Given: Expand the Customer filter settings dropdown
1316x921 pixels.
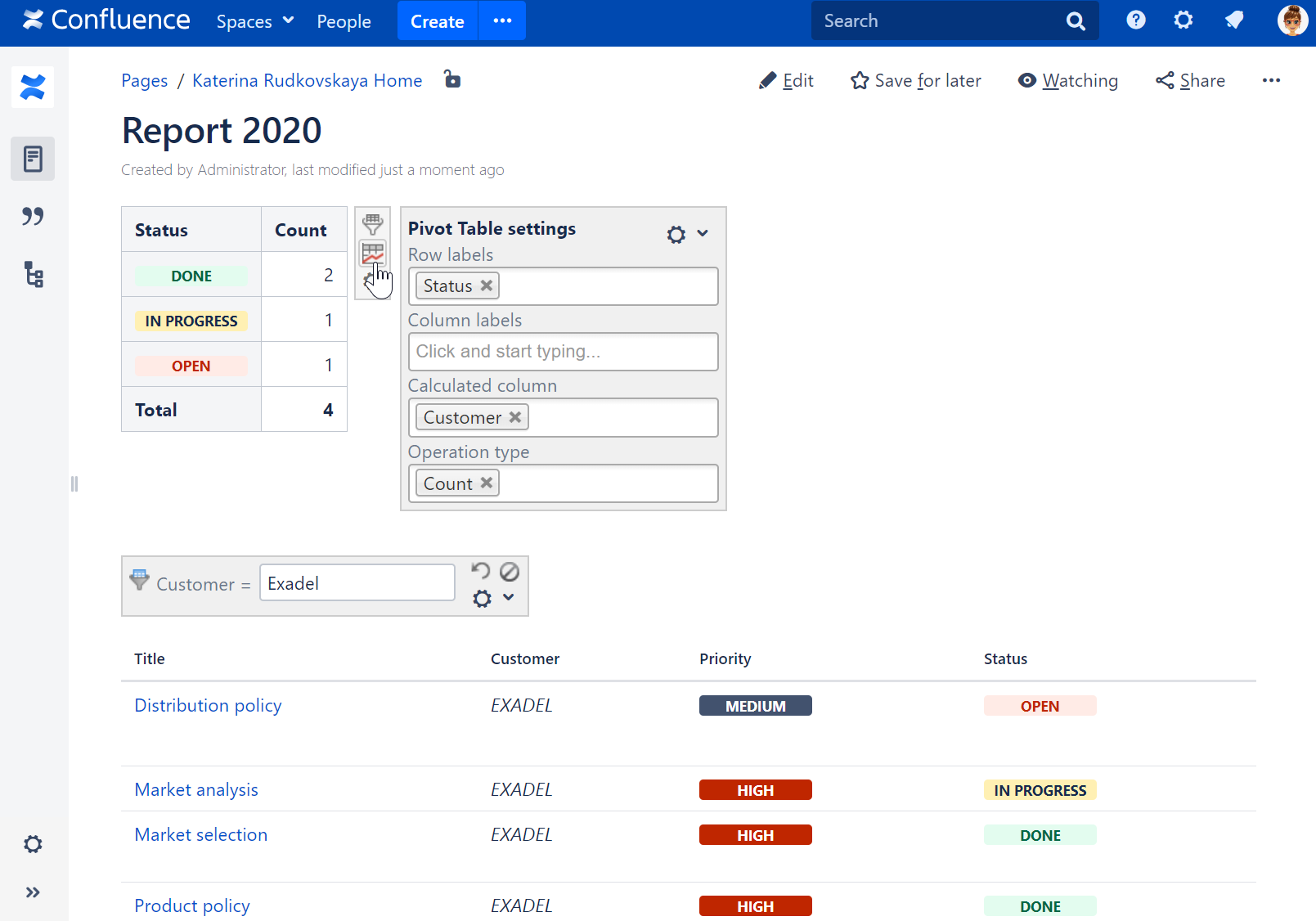Looking at the screenshot, I should point(494,598).
